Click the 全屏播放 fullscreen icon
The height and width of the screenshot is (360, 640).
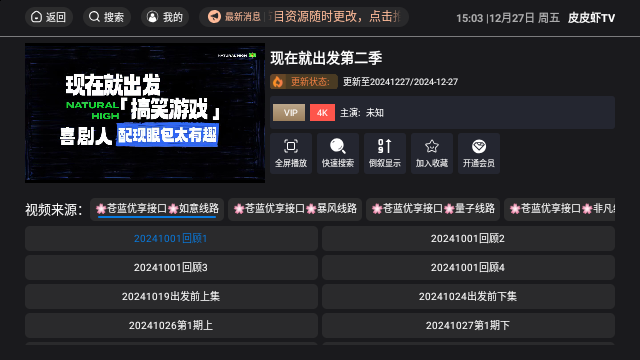[291, 153]
